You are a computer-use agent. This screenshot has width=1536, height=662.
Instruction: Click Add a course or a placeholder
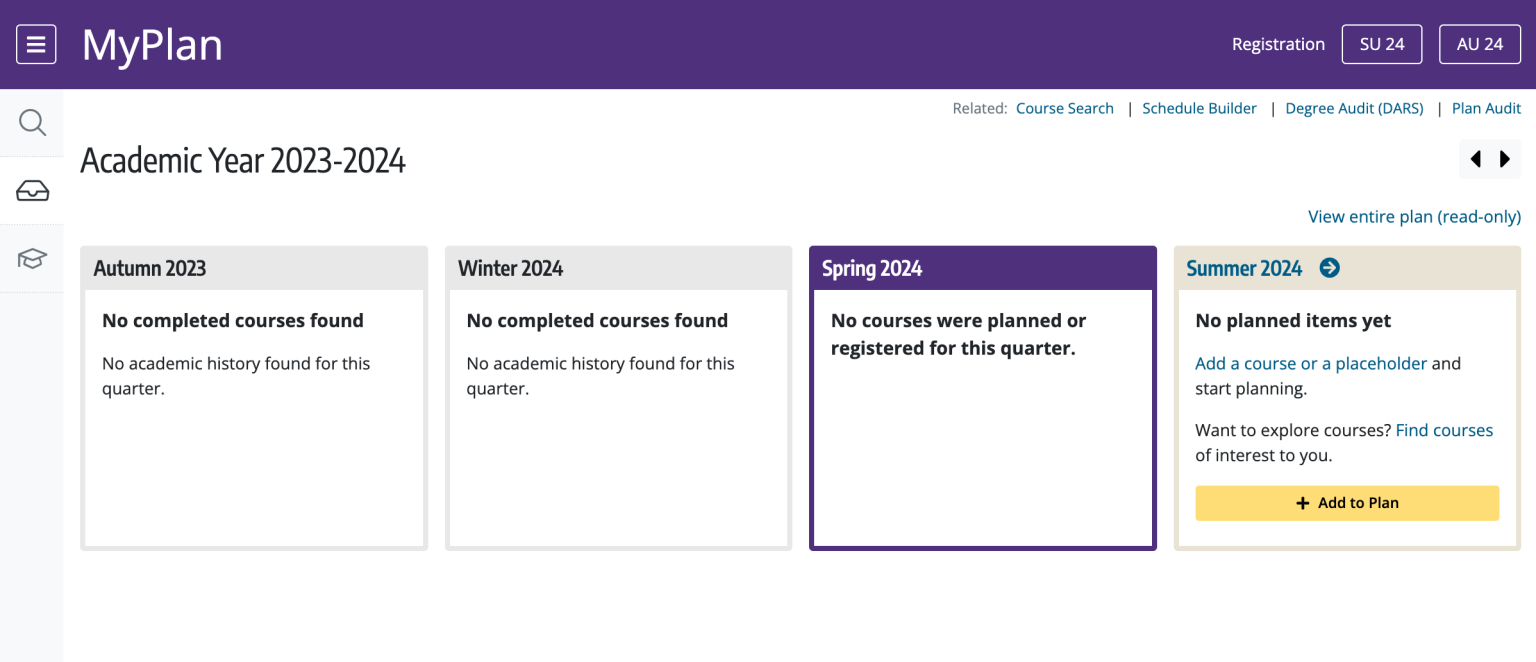click(1311, 364)
